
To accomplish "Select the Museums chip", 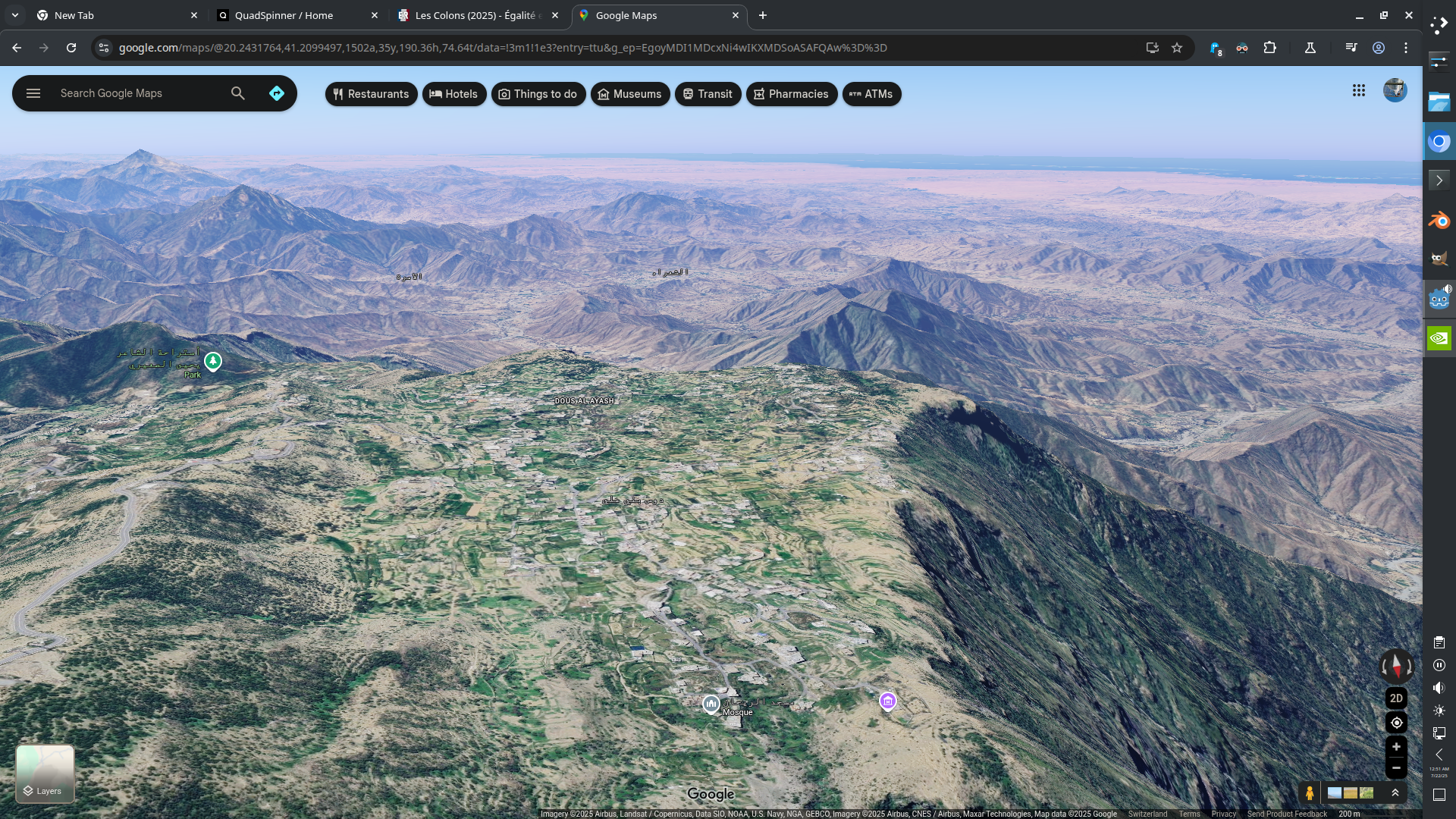I will [x=630, y=94].
